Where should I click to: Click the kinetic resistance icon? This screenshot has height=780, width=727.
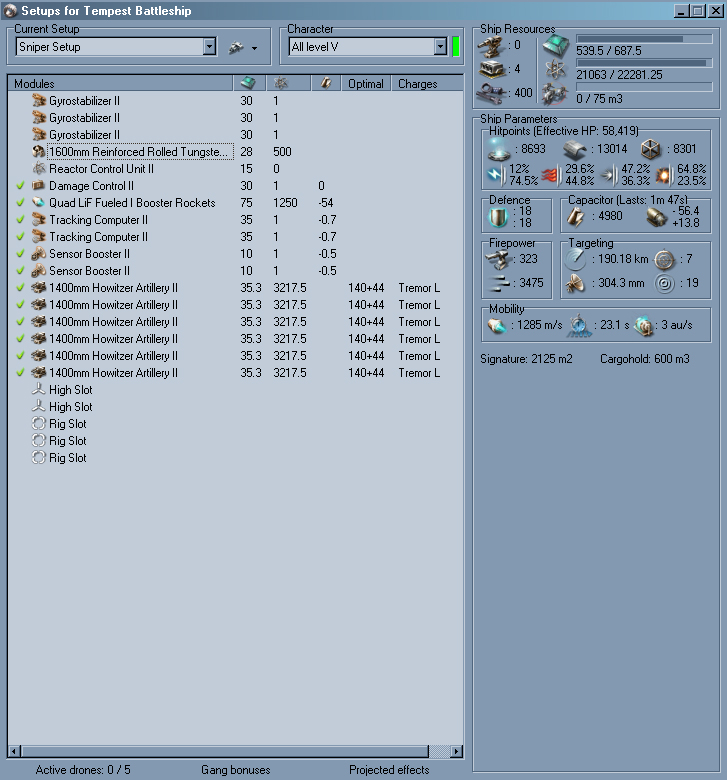coord(609,175)
